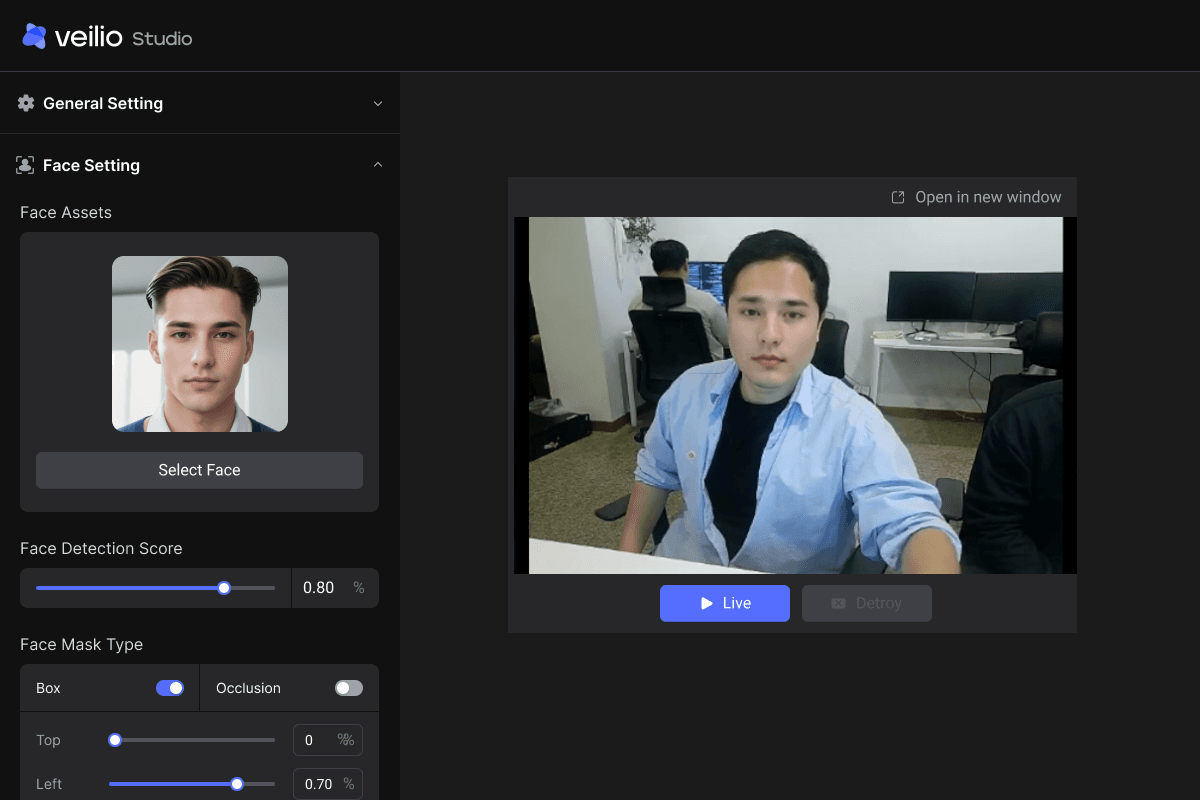Viewport: 1200px width, 800px height.
Task: Open the Select Face picker
Action: (x=199, y=470)
